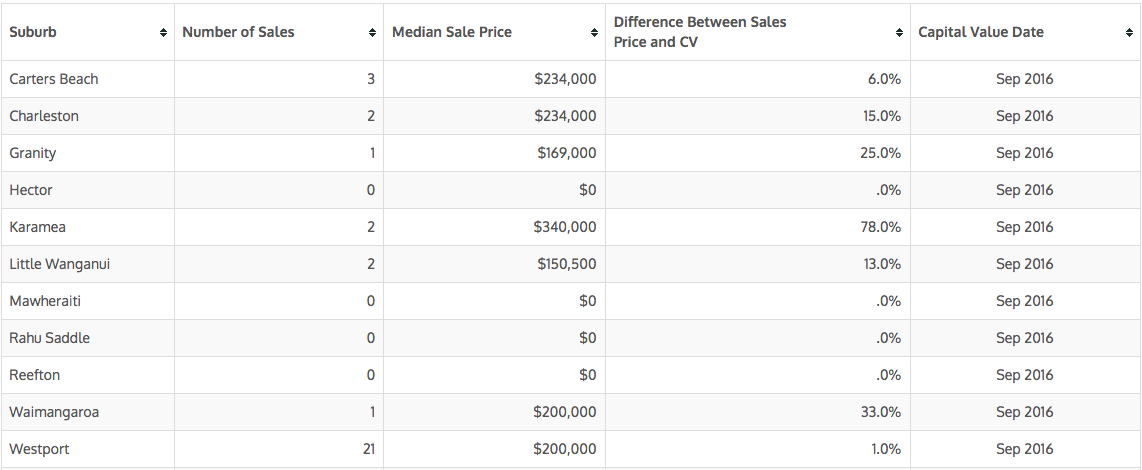Select the Median Sale Price header label
The width and height of the screenshot is (1142, 470).
[x=452, y=32]
